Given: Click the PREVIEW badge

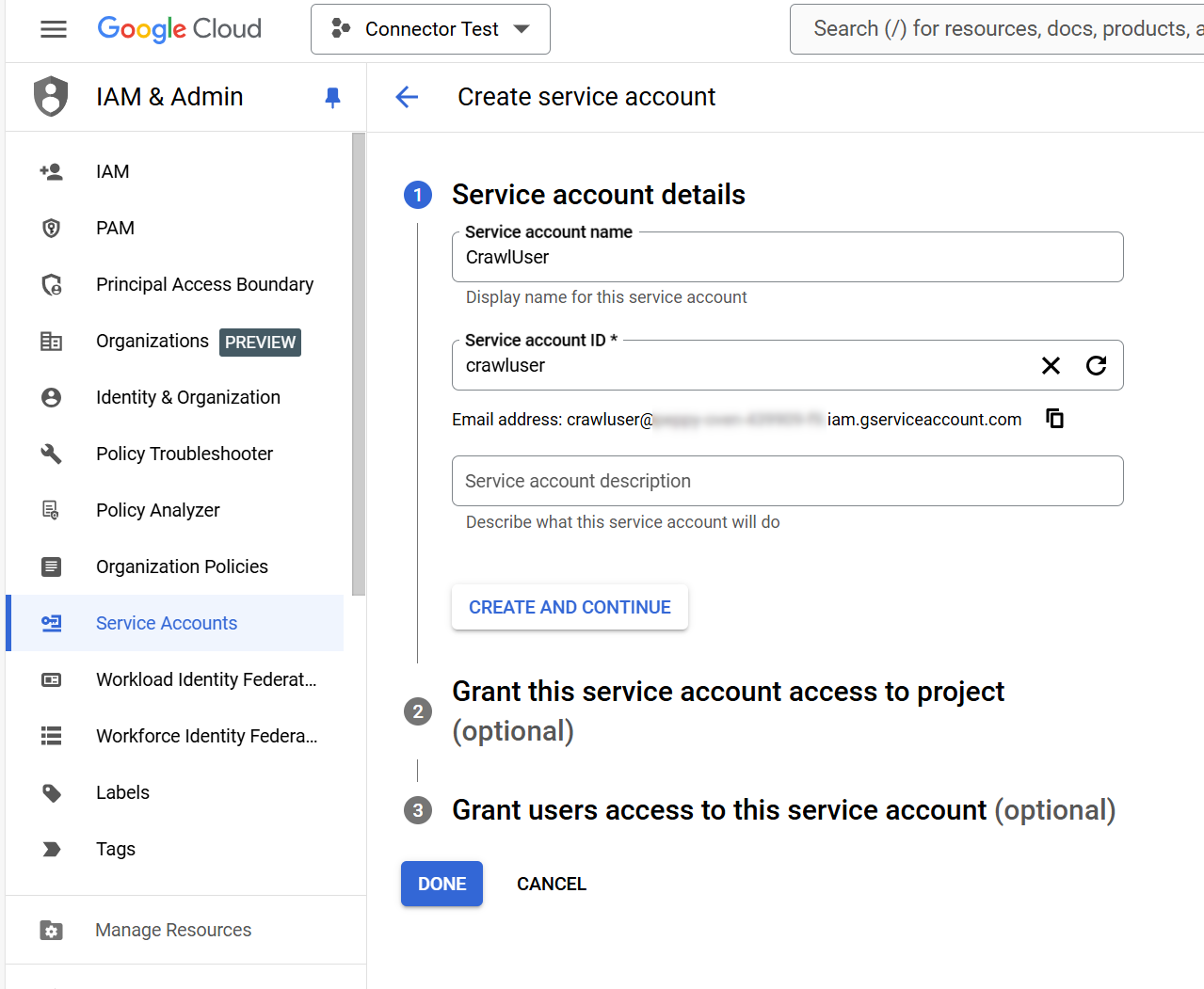Looking at the screenshot, I should [260, 343].
